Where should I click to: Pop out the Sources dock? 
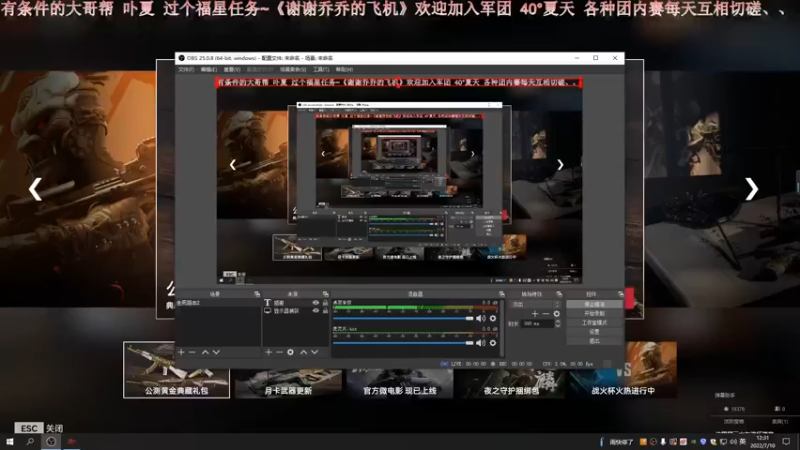pyautogui.click(x=326, y=294)
